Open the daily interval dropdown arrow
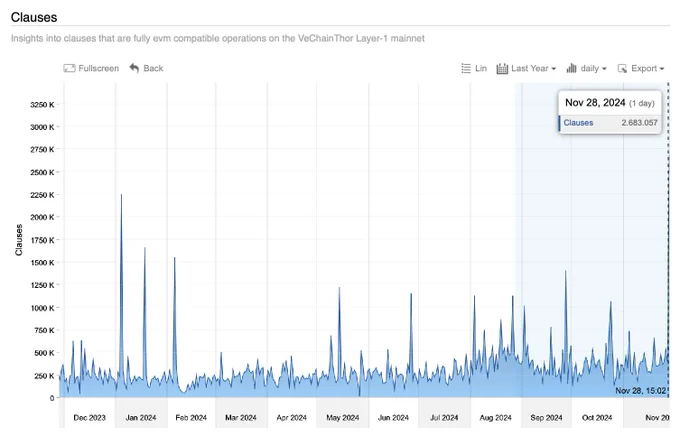 click(x=604, y=69)
